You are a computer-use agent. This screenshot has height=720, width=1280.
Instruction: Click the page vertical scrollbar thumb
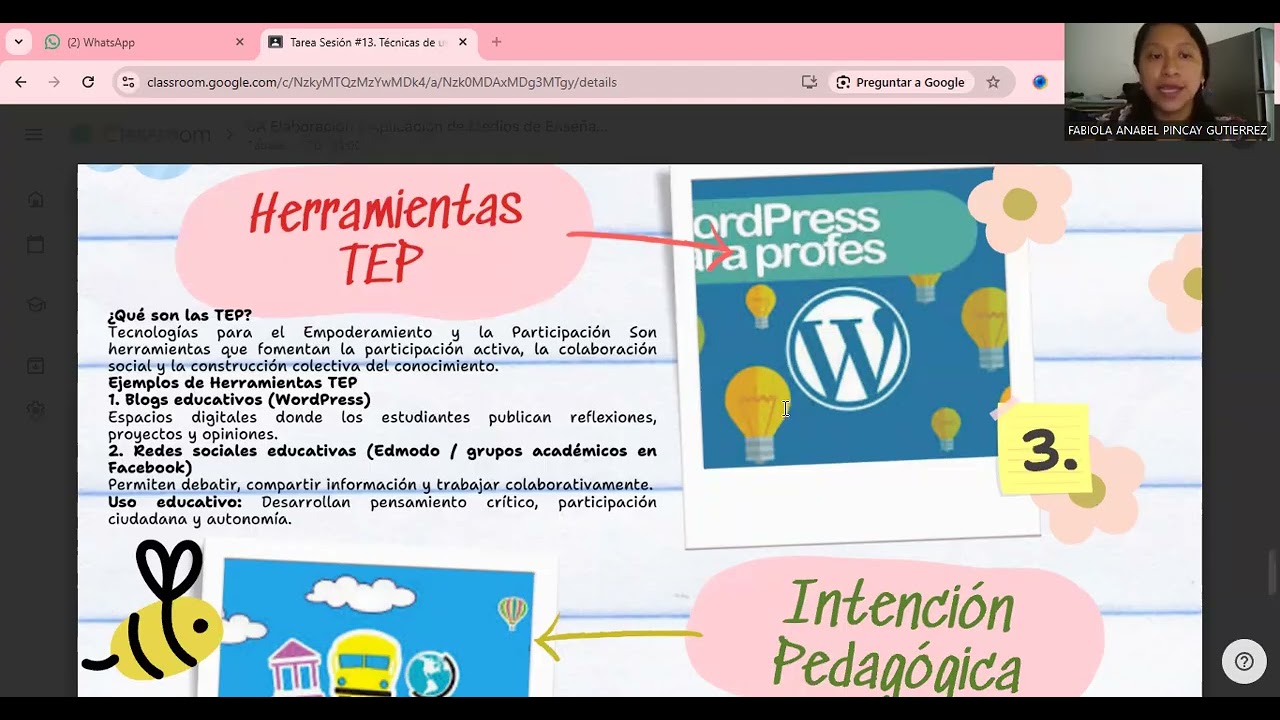click(x=1272, y=572)
